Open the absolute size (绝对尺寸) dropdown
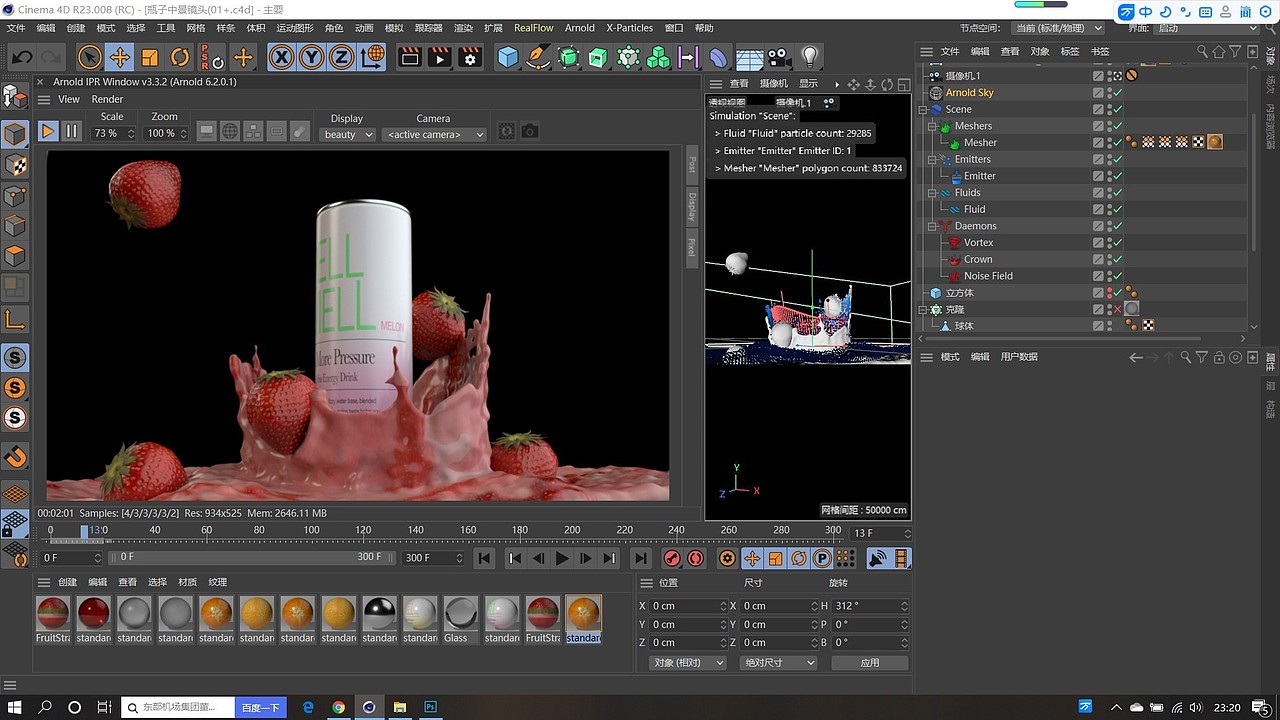Image resolution: width=1280 pixels, height=720 pixels. [x=779, y=663]
